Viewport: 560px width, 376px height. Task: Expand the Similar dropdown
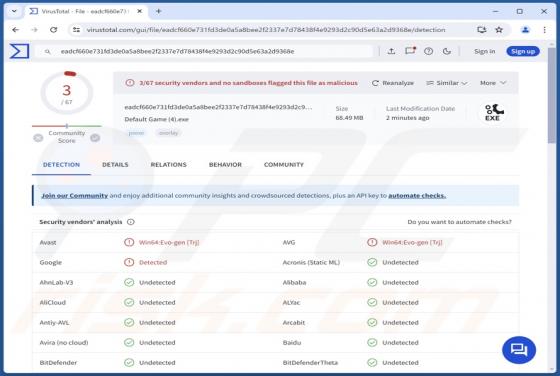[x=447, y=83]
